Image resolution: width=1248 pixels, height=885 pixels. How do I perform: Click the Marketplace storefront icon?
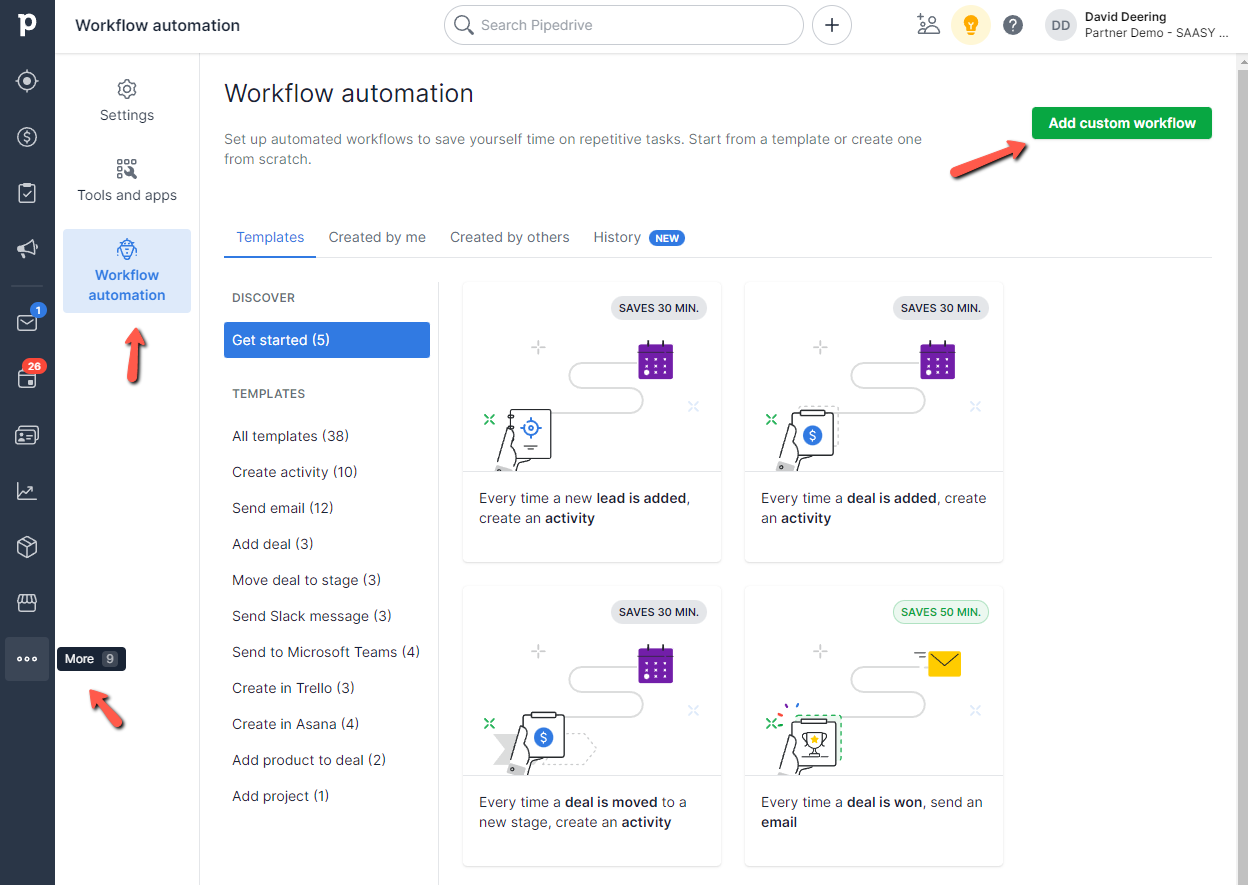27,603
